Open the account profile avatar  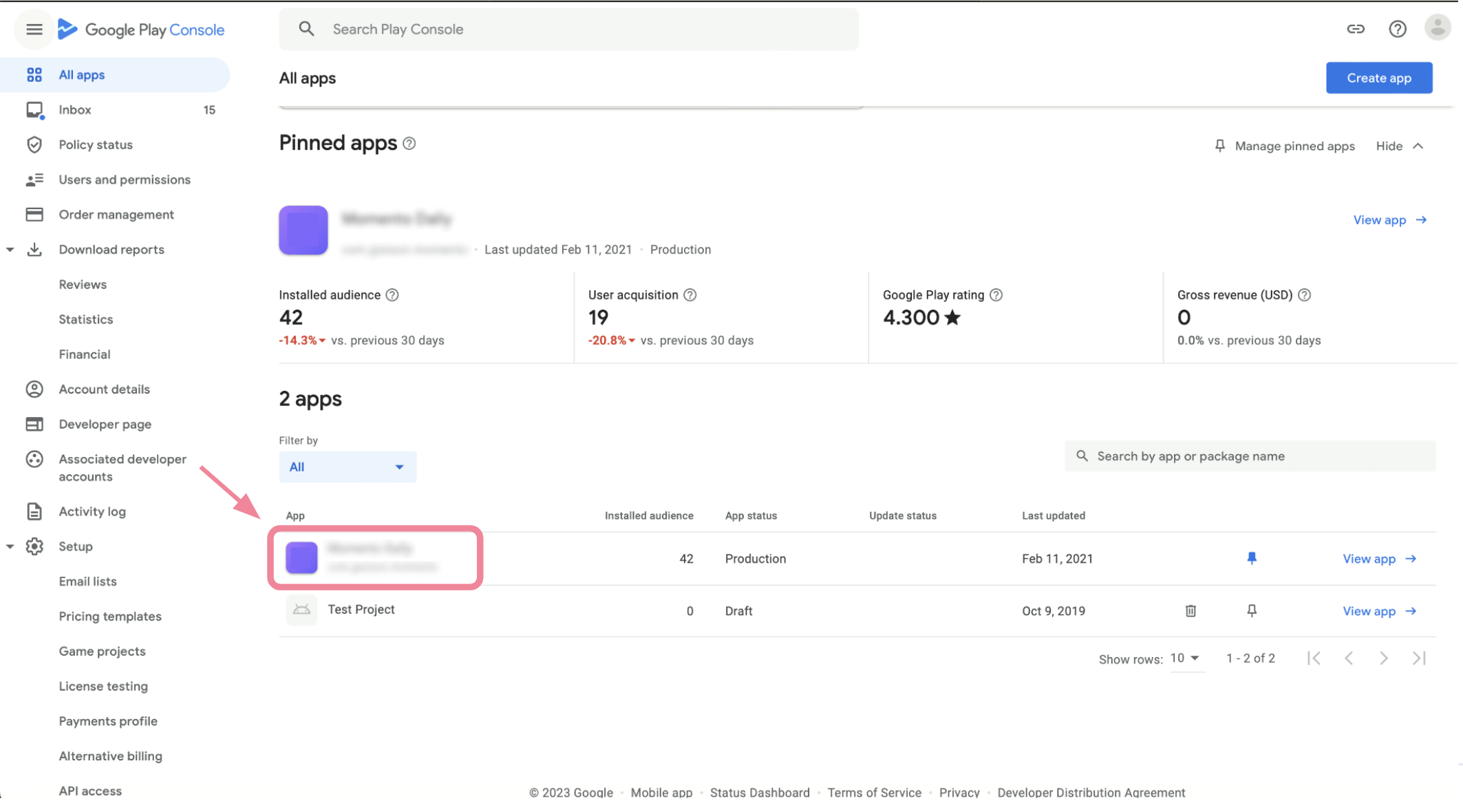(x=1437, y=28)
